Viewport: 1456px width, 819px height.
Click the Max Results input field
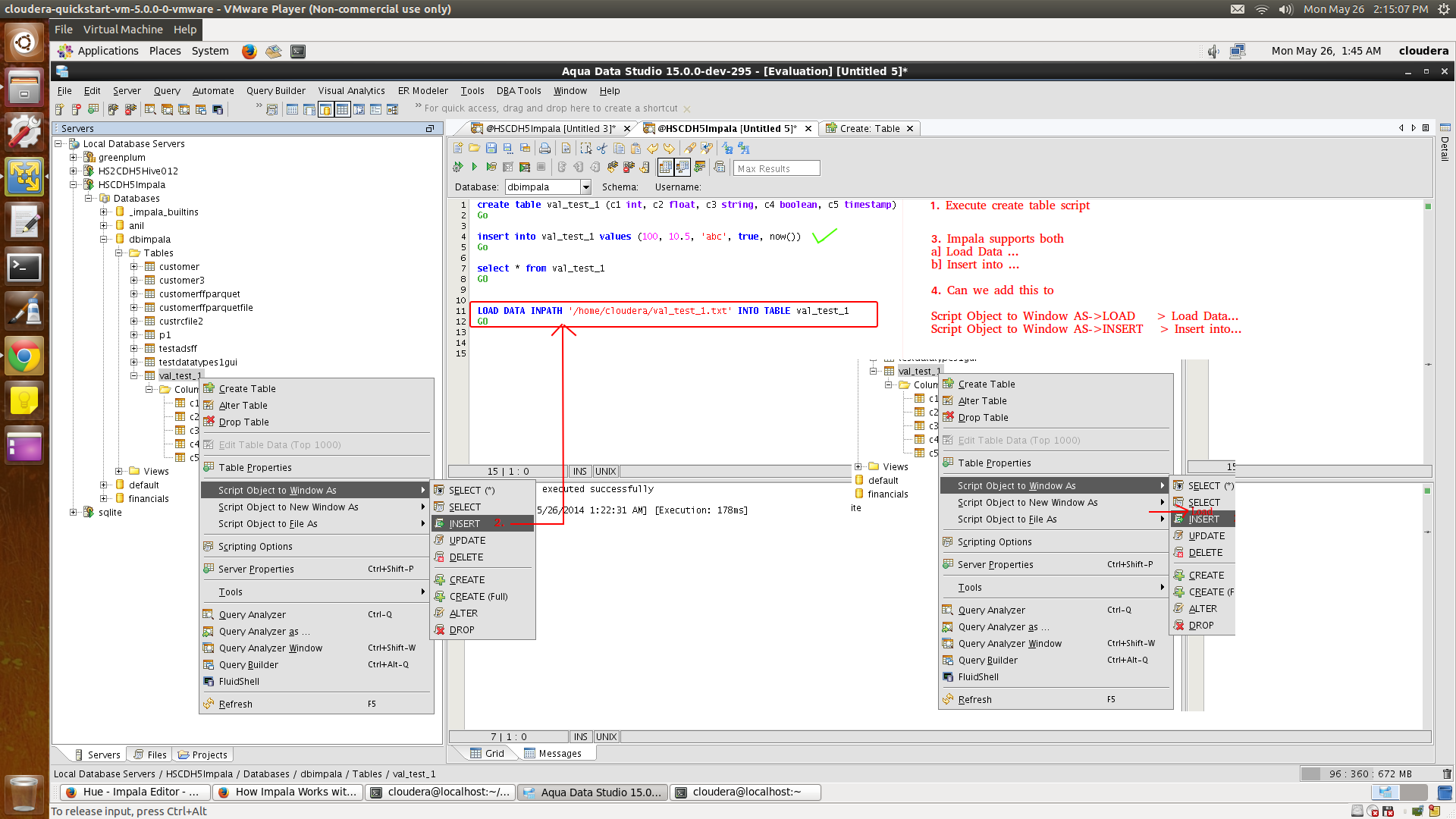pyautogui.click(x=776, y=168)
